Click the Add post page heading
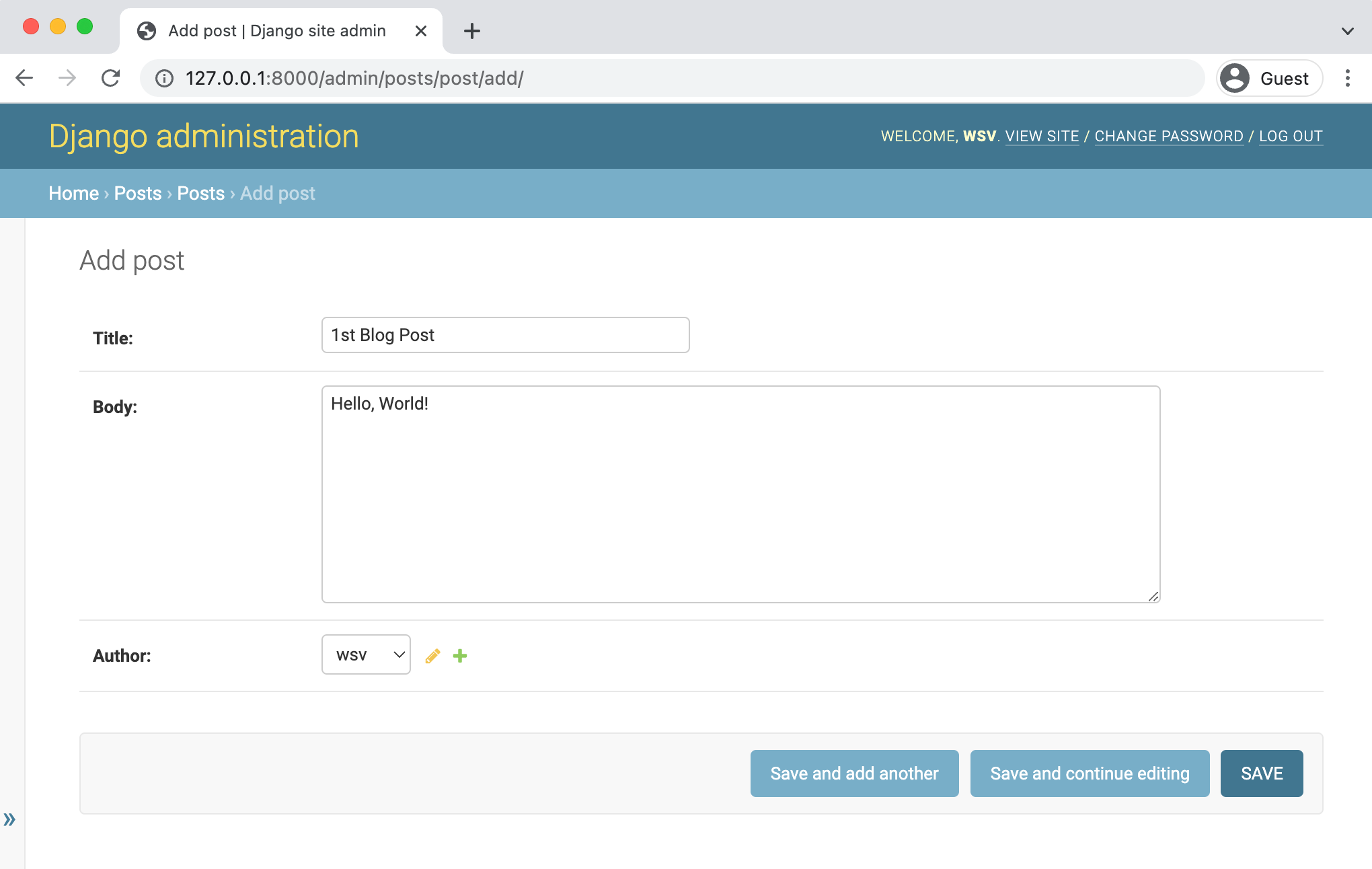The image size is (1372, 869). coord(132,260)
